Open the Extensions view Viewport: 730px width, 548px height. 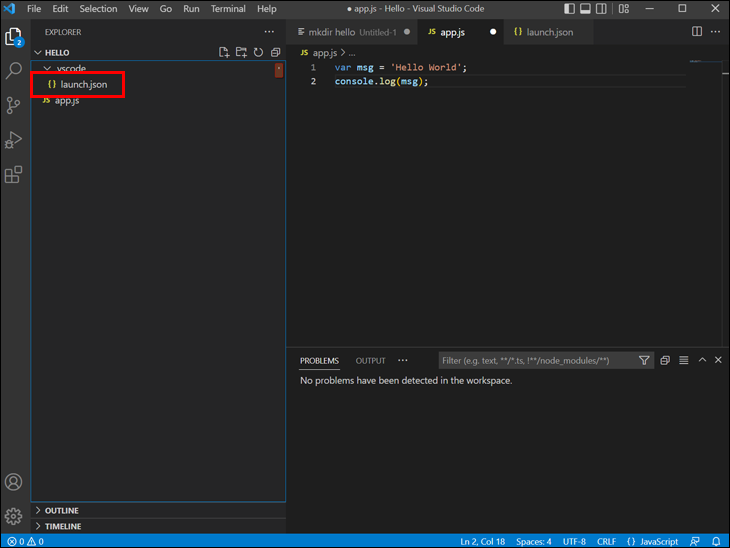[14, 175]
